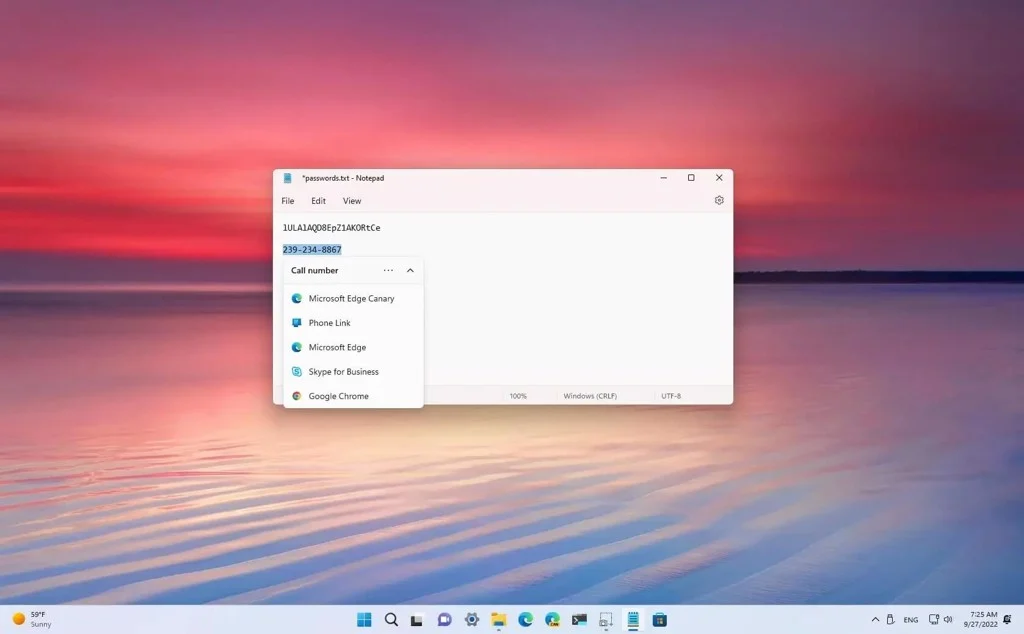Image resolution: width=1024 pixels, height=634 pixels.
Task: Select Google Chrome in the Call number list
Action: point(353,396)
